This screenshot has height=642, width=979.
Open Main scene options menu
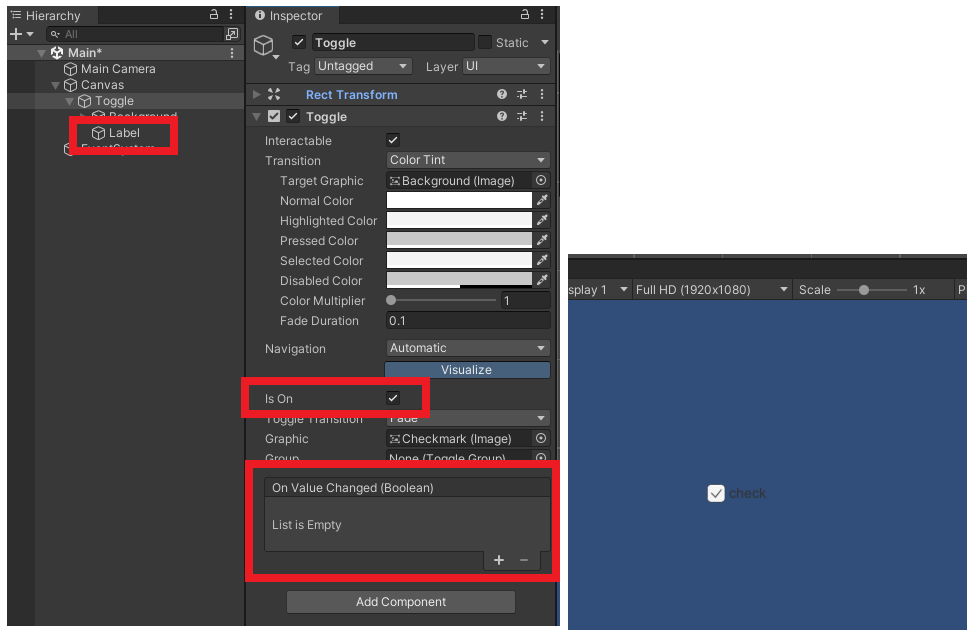coord(232,53)
